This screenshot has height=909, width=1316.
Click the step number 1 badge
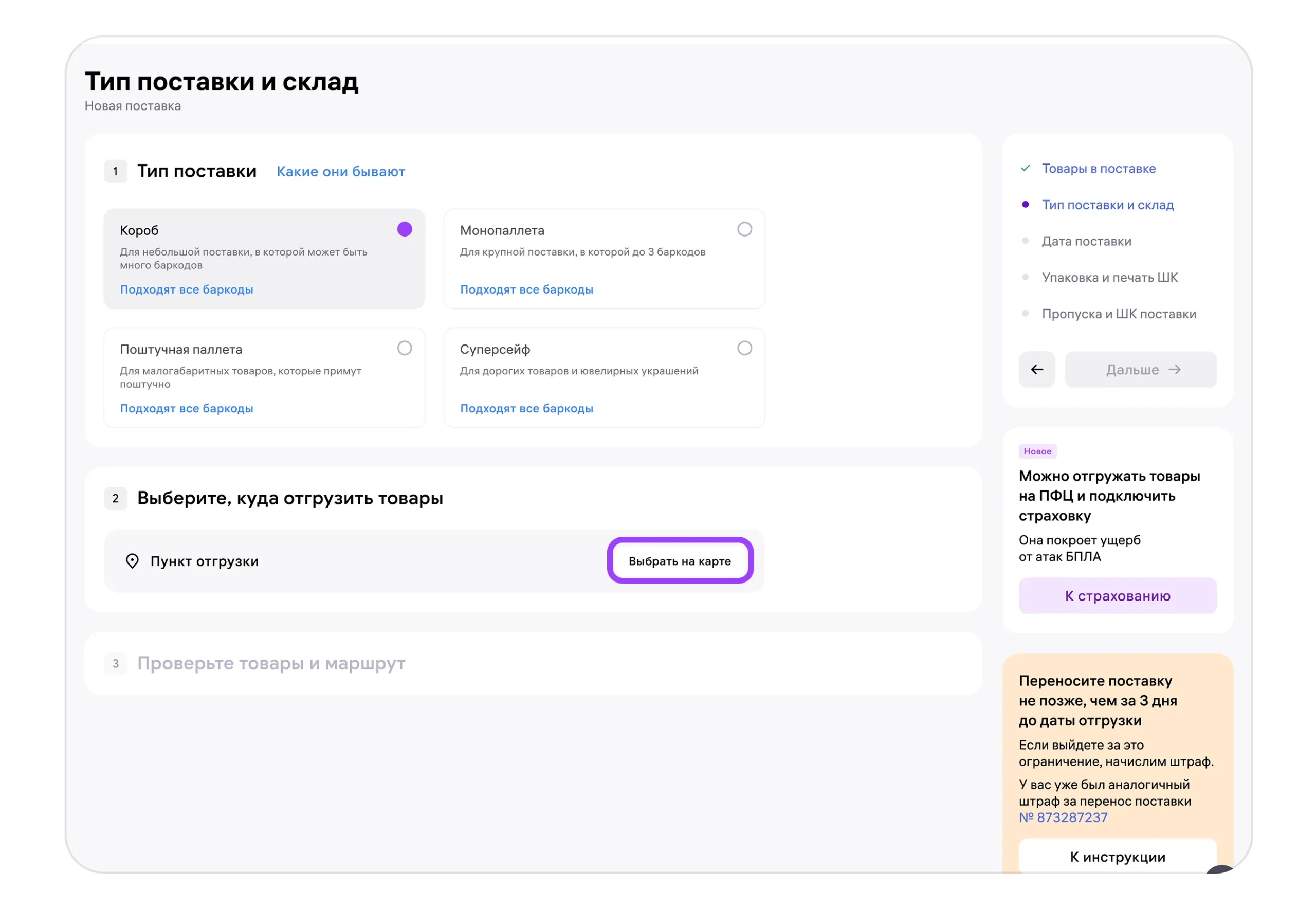tap(116, 171)
